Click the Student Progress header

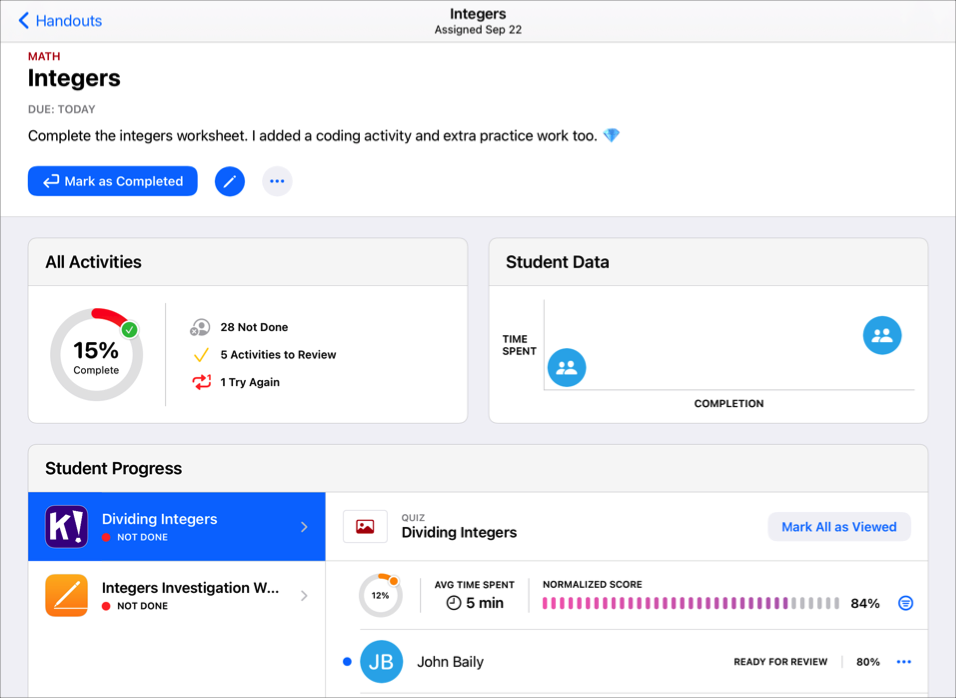113,468
